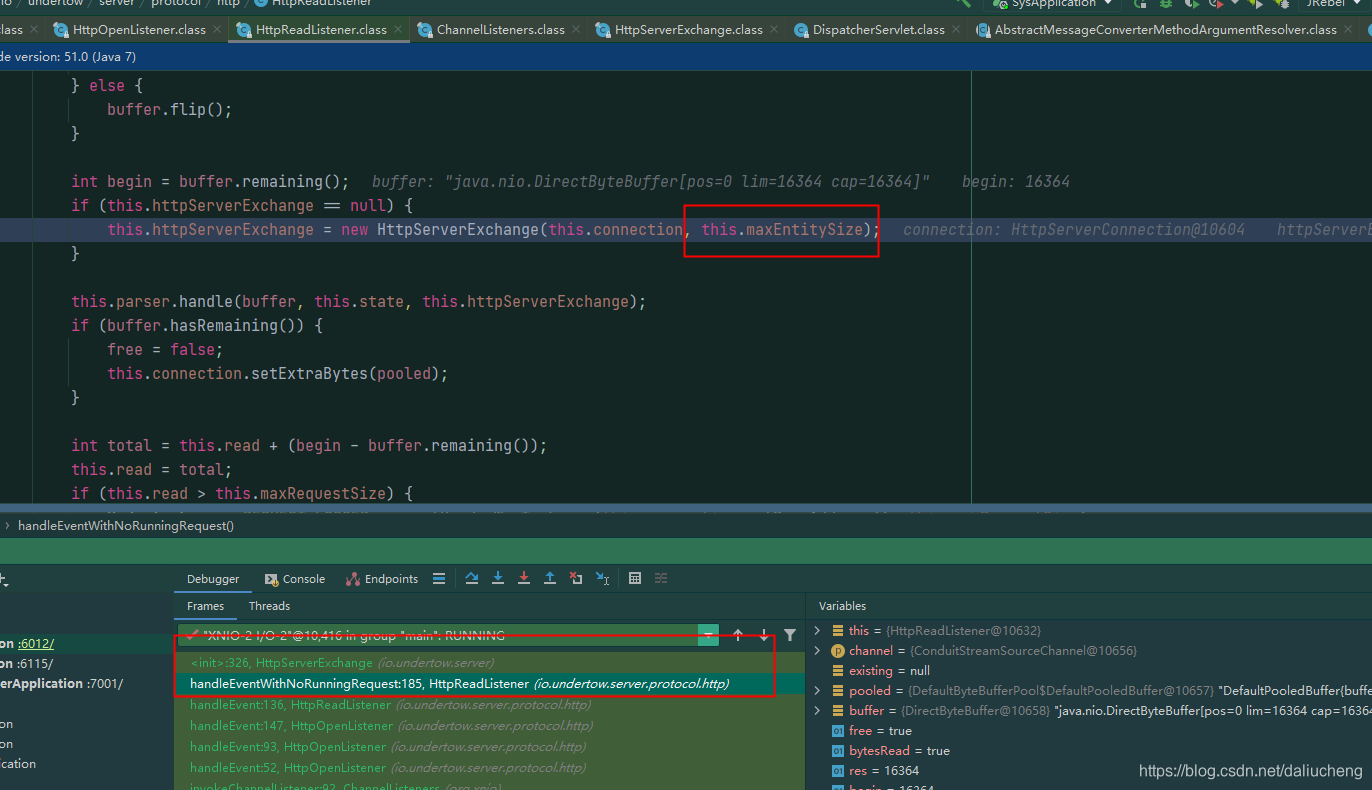
Task: Select frame handleEventWithNoRunningRequest:185
Action: tap(460, 684)
